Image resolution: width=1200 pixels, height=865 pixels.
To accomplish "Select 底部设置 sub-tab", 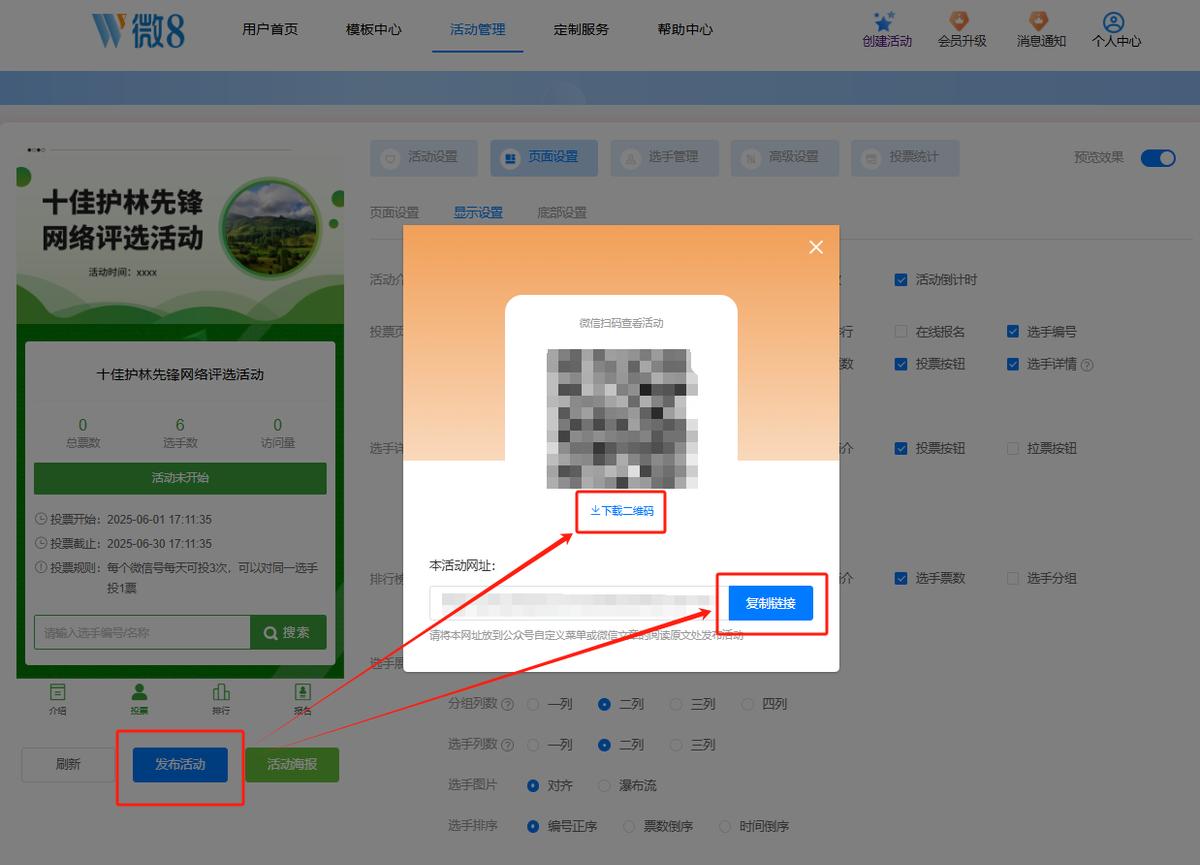I will point(562,213).
